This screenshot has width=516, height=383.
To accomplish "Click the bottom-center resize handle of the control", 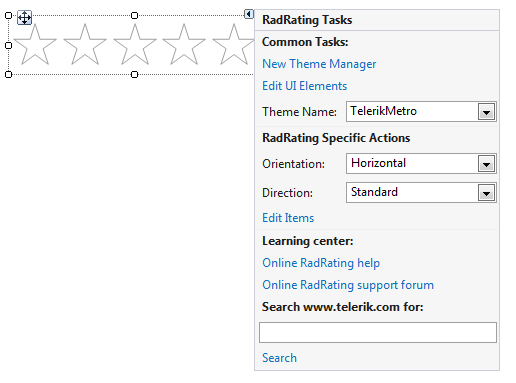I will 134,75.
